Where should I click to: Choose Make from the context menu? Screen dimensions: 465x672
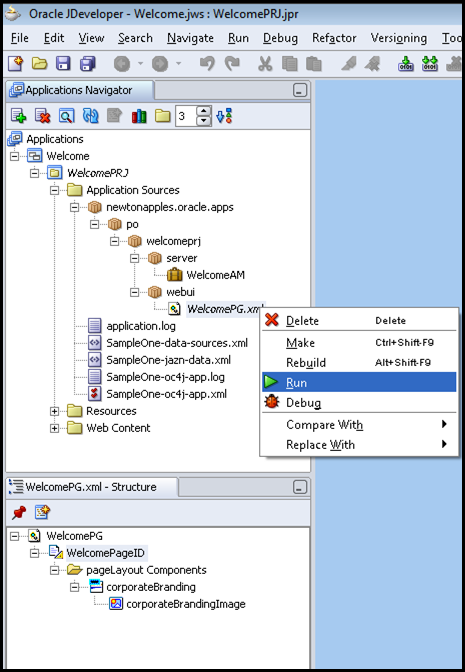coord(359,342)
